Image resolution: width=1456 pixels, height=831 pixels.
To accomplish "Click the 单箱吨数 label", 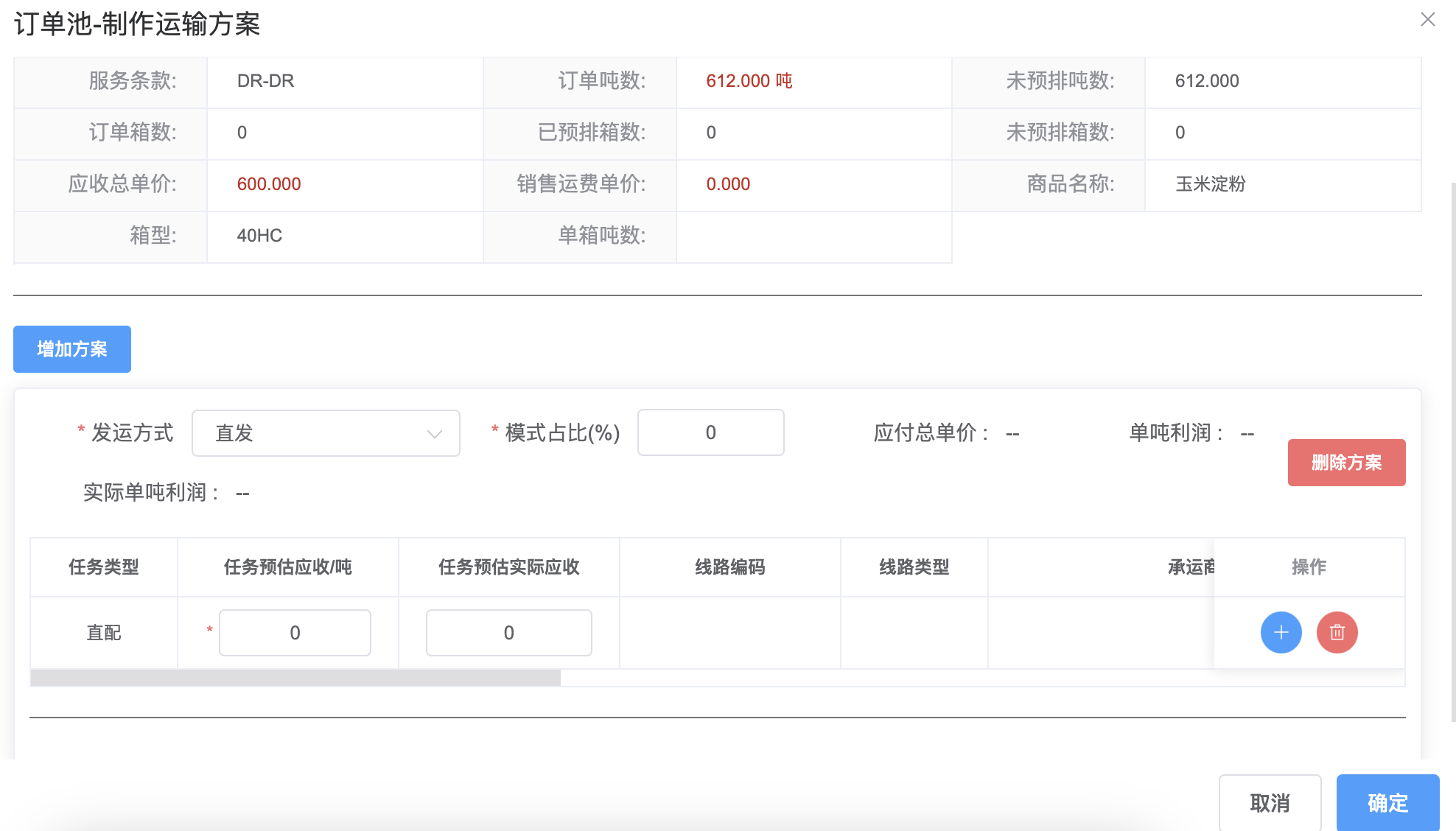I will (x=602, y=236).
